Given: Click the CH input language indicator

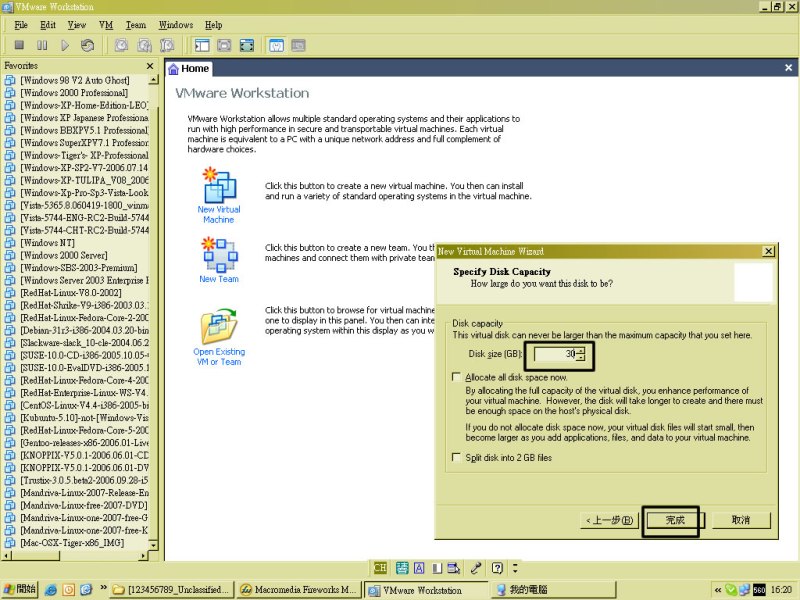Looking at the screenshot, I should (x=380, y=568).
